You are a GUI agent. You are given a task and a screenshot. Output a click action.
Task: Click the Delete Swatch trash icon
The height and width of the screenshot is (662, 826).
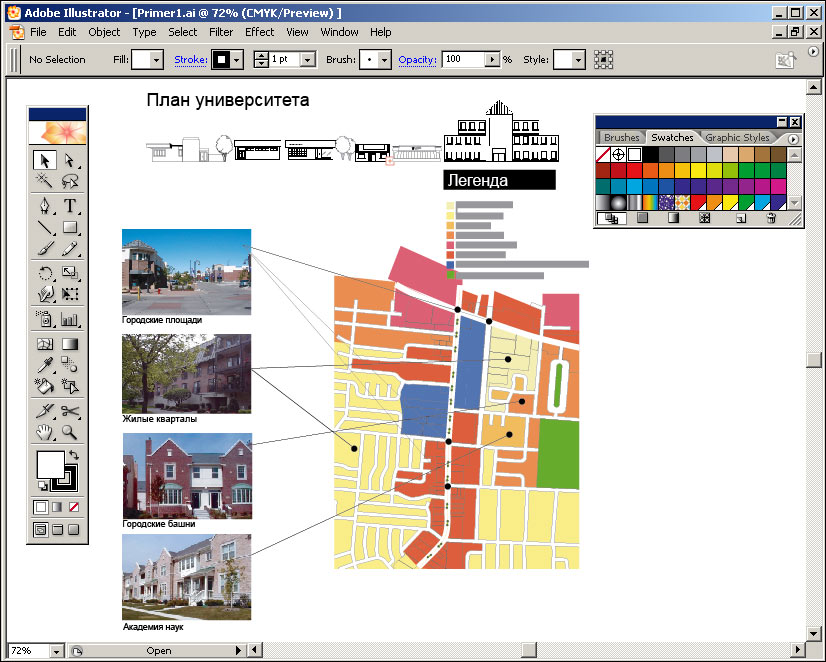[x=771, y=218]
